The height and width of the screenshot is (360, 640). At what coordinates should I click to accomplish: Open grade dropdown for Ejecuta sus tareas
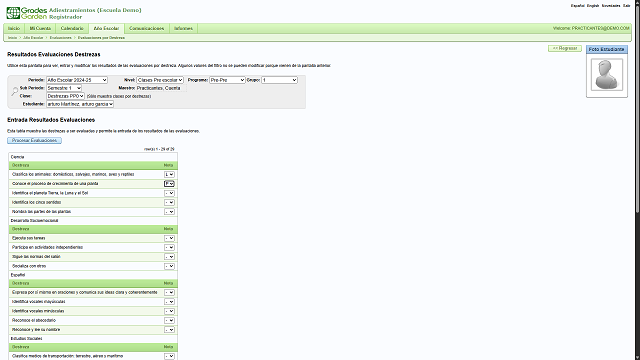pyautogui.click(x=169, y=238)
